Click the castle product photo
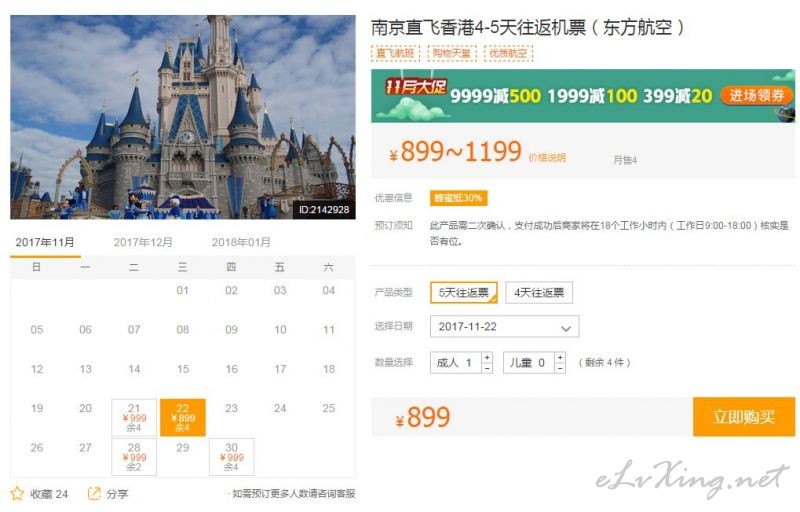 [x=183, y=117]
